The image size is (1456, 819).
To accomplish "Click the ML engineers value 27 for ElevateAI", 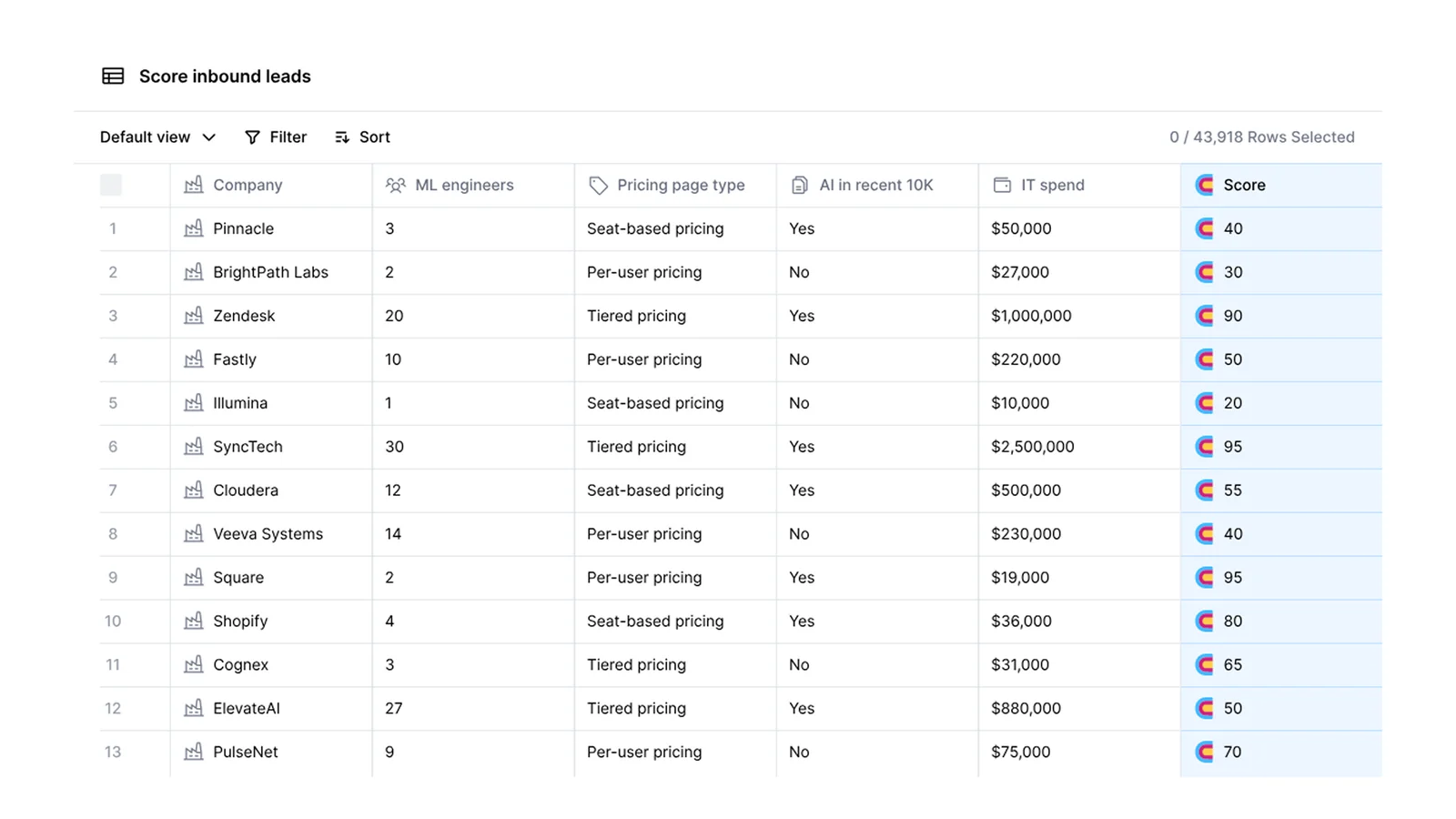I will 473,709.
